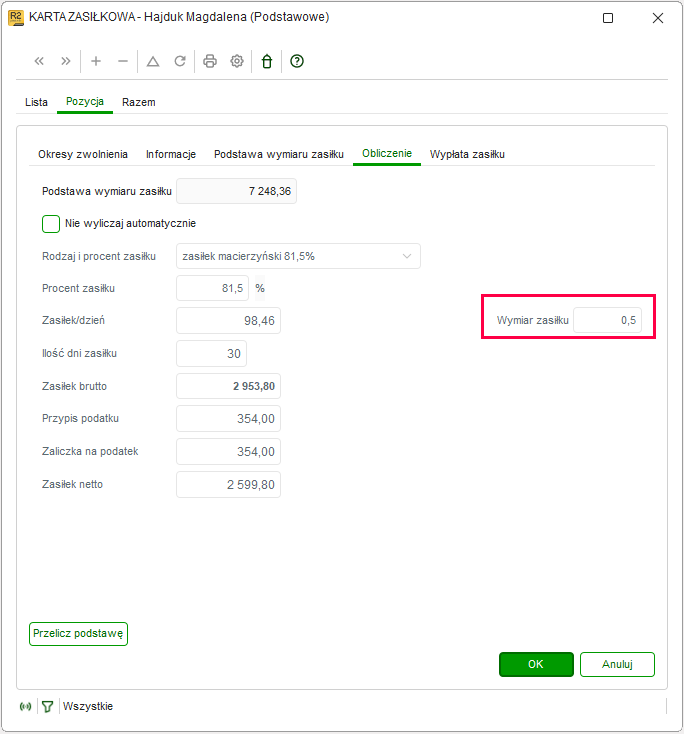Click the 'Zasiłek netto' field 2 599,80

click(x=228, y=484)
